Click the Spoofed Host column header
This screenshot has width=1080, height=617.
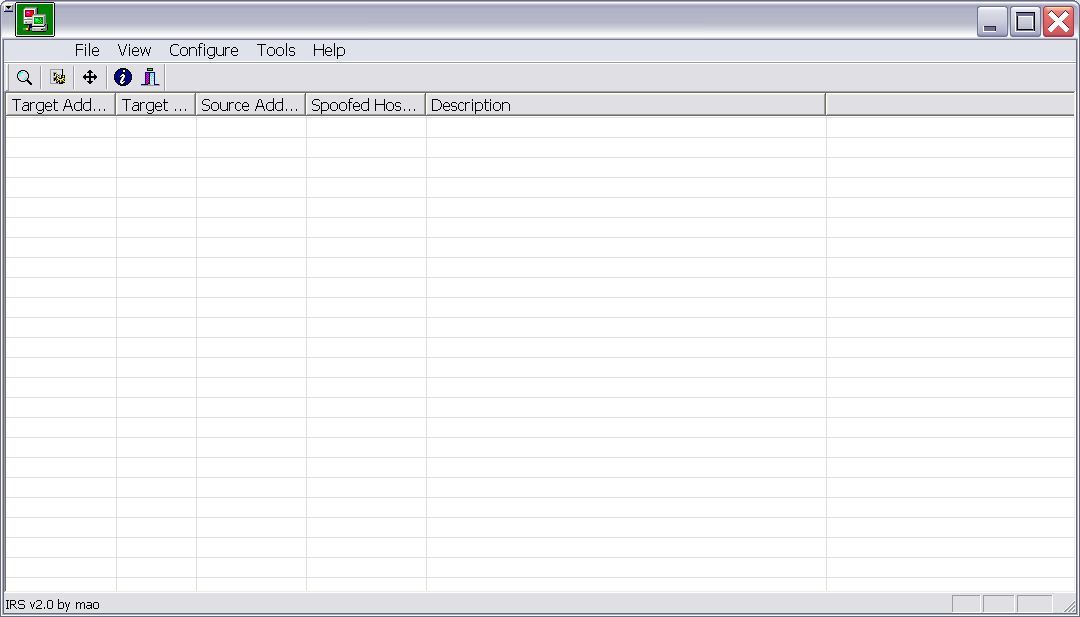pyautogui.click(x=366, y=105)
